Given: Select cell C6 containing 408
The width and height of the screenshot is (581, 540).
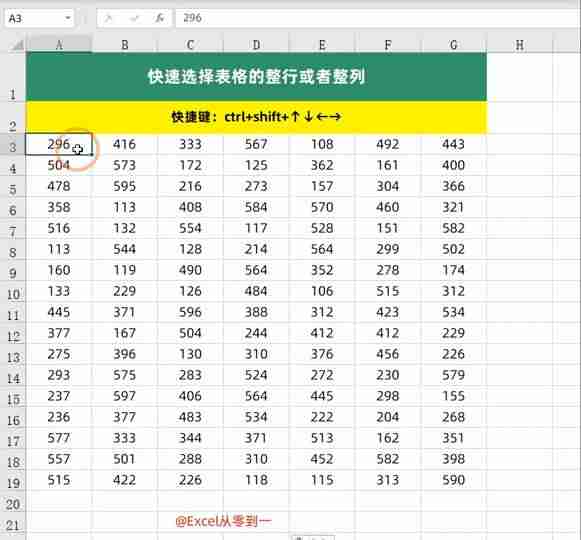Looking at the screenshot, I should [x=190, y=207].
